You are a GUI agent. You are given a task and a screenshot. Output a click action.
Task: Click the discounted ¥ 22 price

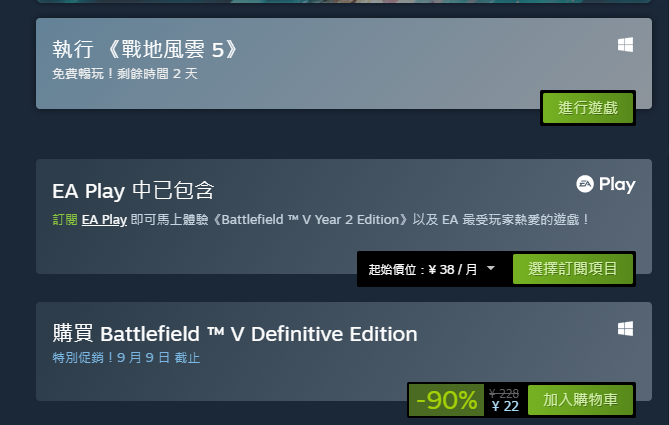[x=505, y=406]
